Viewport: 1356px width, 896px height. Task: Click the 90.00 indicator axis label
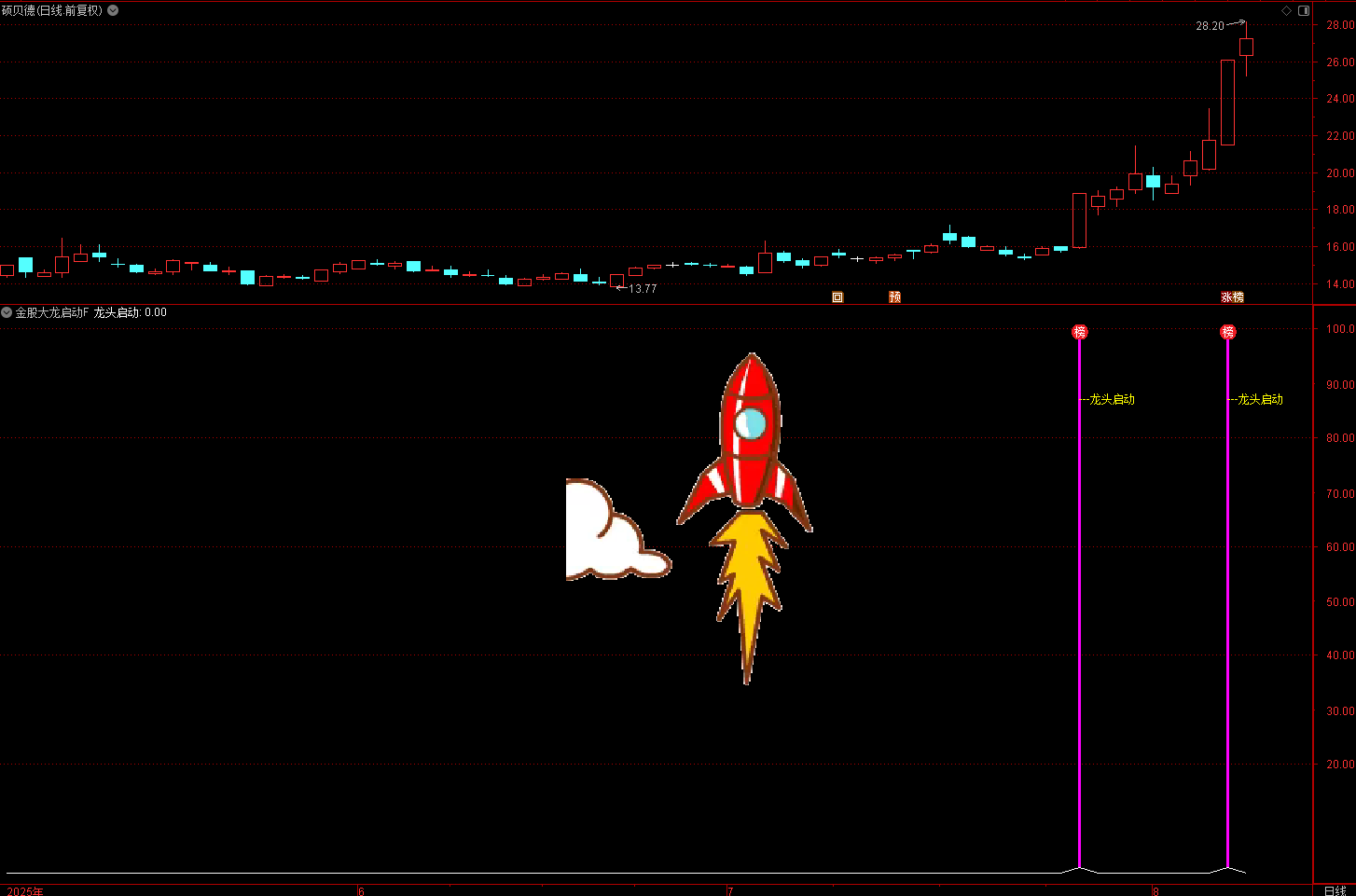coord(1340,384)
